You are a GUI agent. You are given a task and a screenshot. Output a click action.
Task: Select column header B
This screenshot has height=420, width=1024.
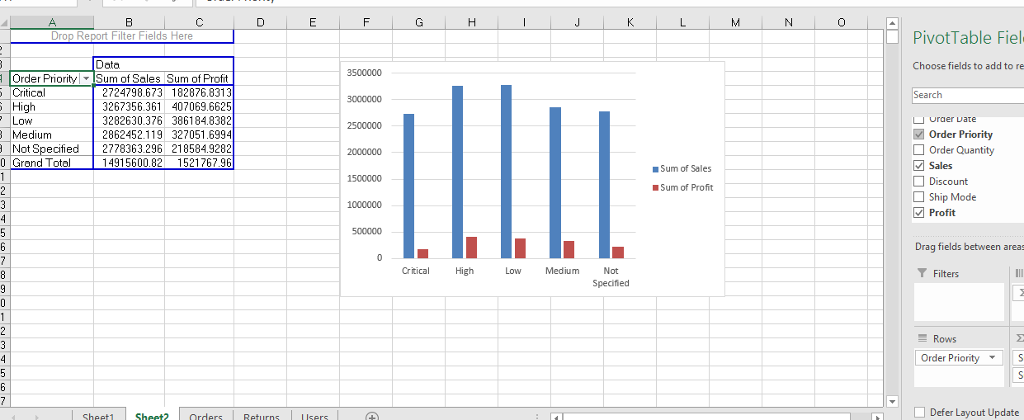129,23
